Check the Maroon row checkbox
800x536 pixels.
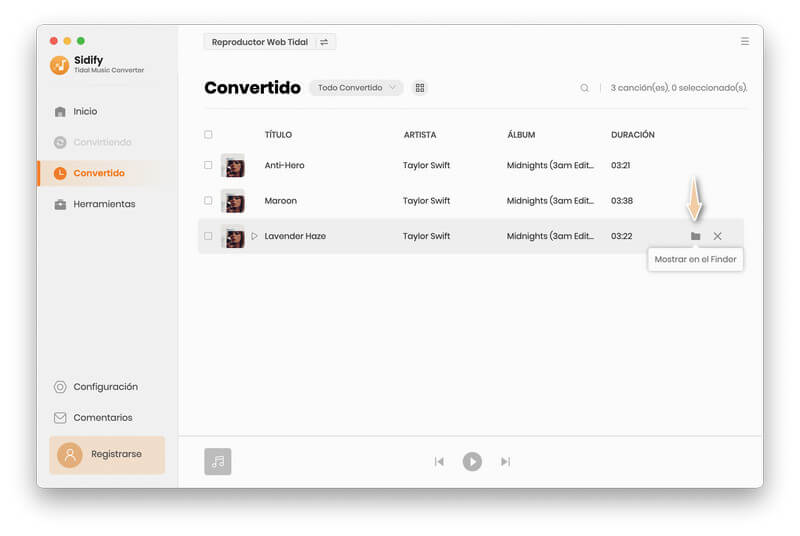pyautogui.click(x=208, y=200)
